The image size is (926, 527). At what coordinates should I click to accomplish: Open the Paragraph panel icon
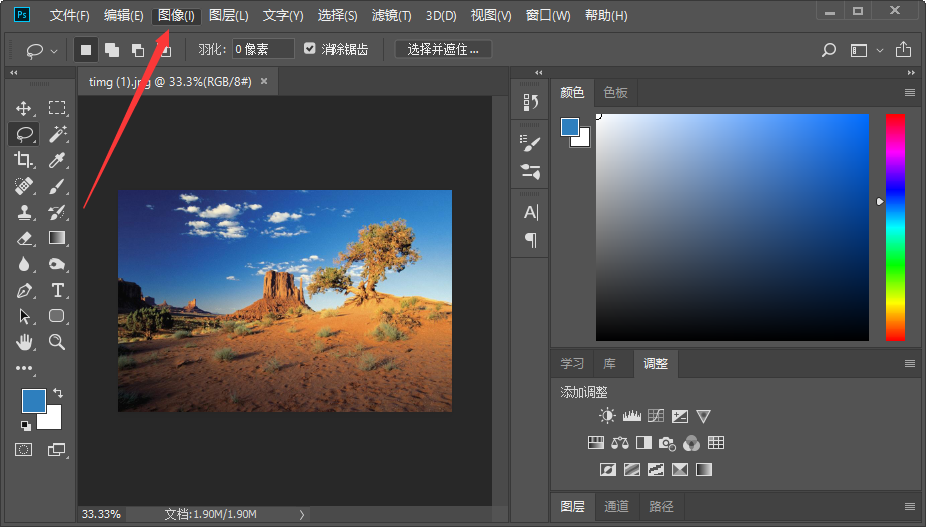(x=530, y=240)
